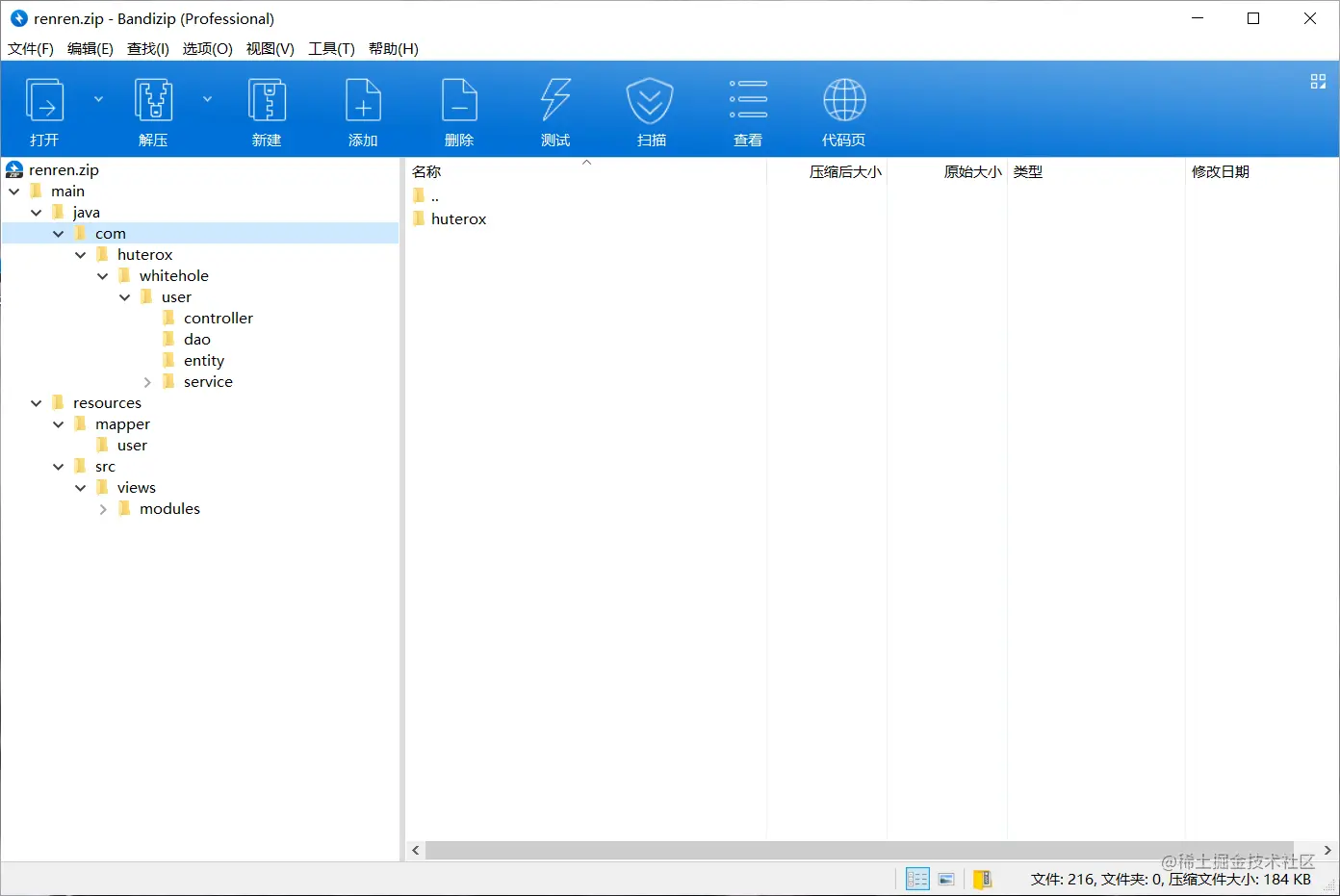Open the Code page (代码页) globe tool
This screenshot has width=1340, height=896.
point(844,100)
